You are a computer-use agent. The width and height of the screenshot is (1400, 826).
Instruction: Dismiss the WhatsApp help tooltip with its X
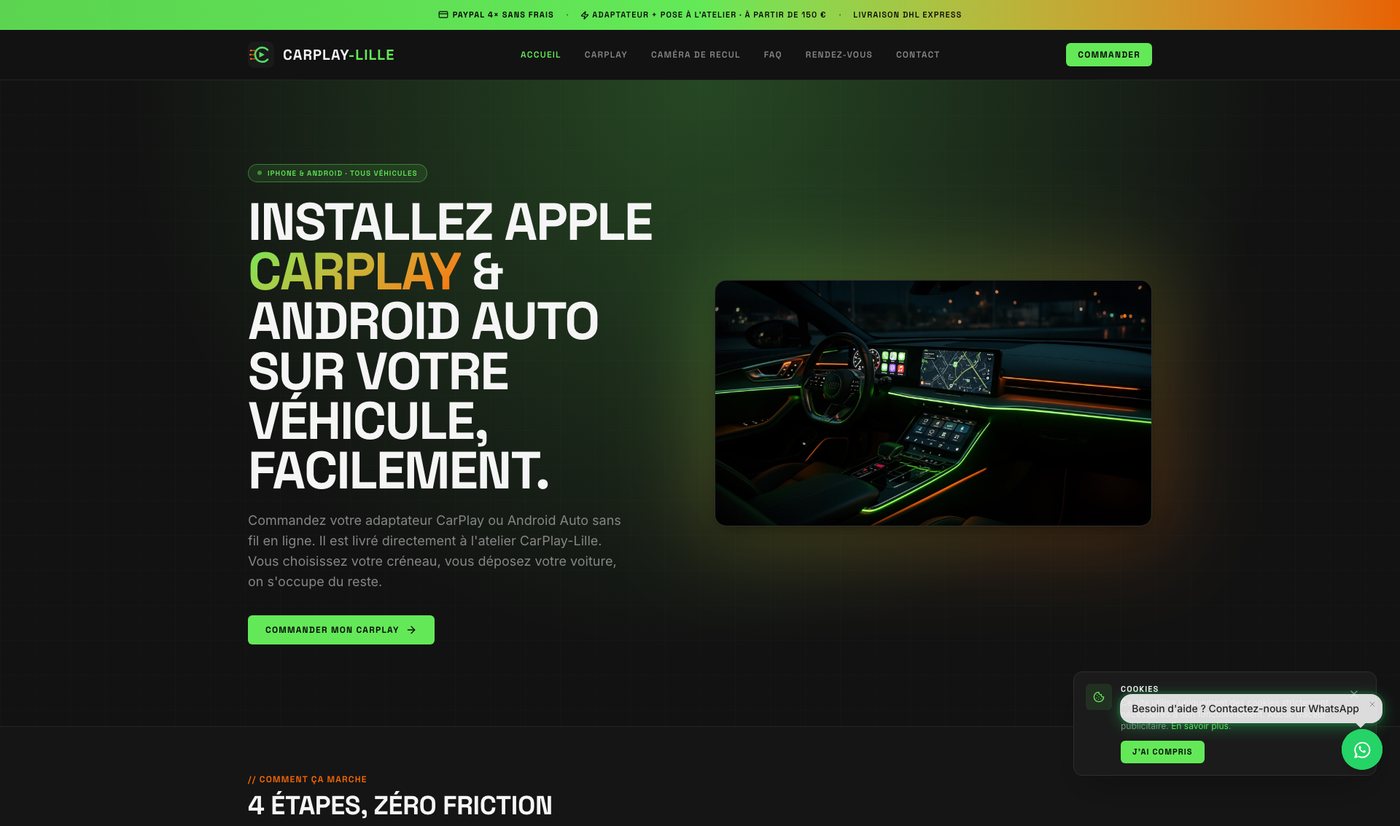pyautogui.click(x=1372, y=704)
